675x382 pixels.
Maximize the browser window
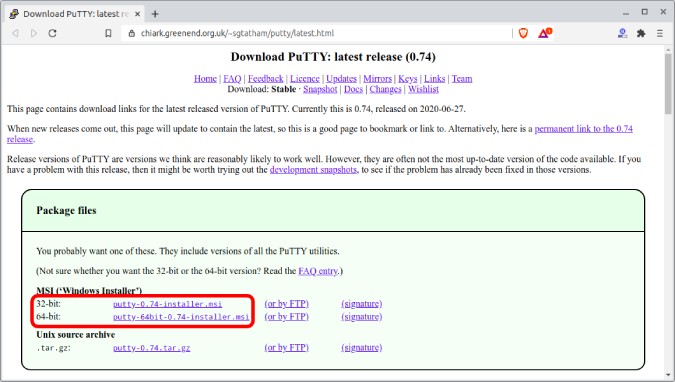[644, 12]
